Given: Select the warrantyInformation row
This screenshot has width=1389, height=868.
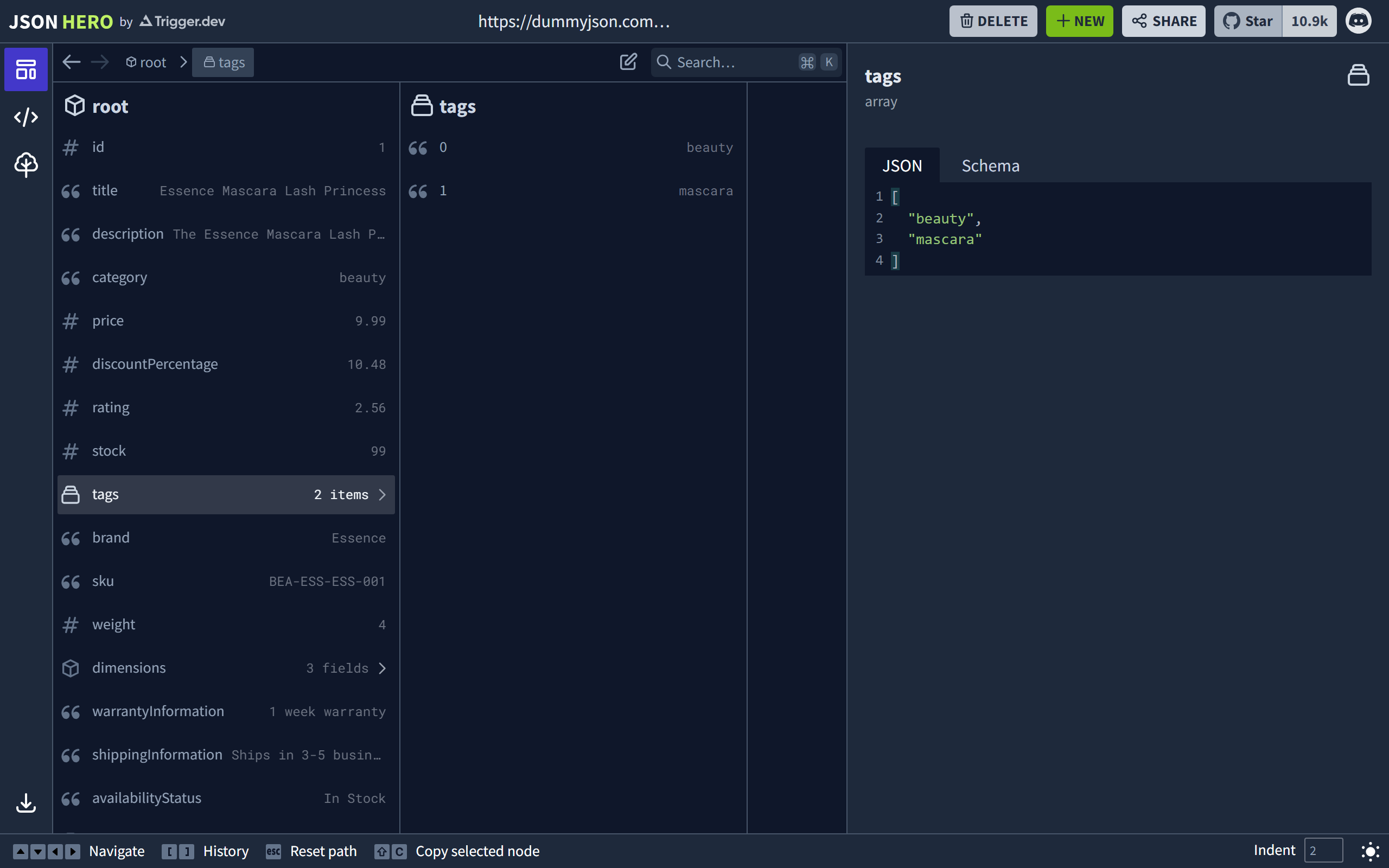Looking at the screenshot, I should 226,711.
